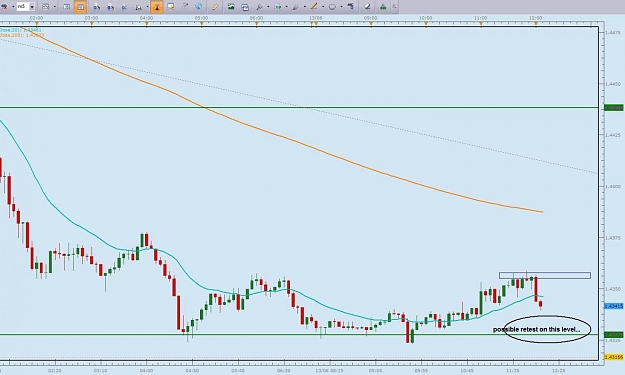Click the dropdown arrow beside the m5 field
This screenshot has width=625, height=375.
(32, 7)
